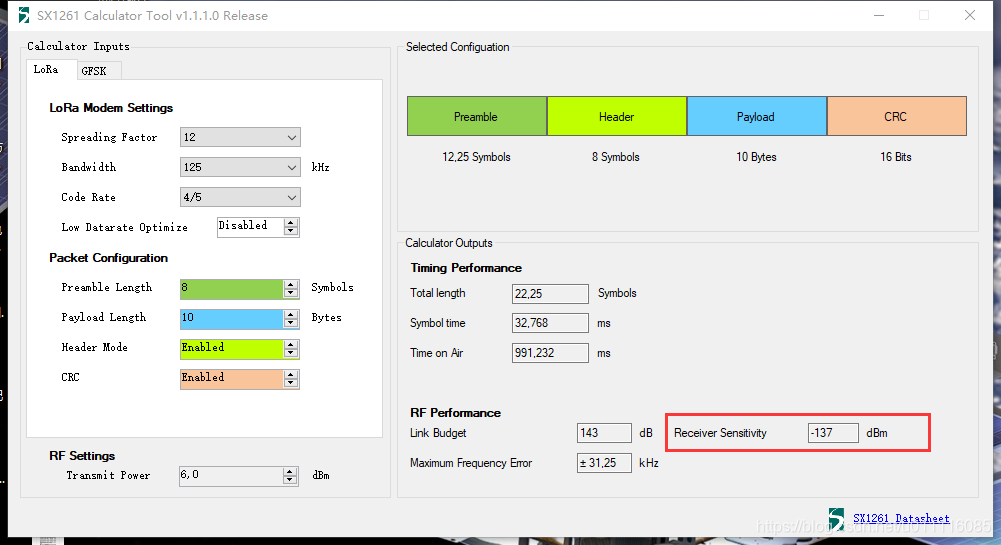Close the SX1261 Calculator window

[x=970, y=15]
